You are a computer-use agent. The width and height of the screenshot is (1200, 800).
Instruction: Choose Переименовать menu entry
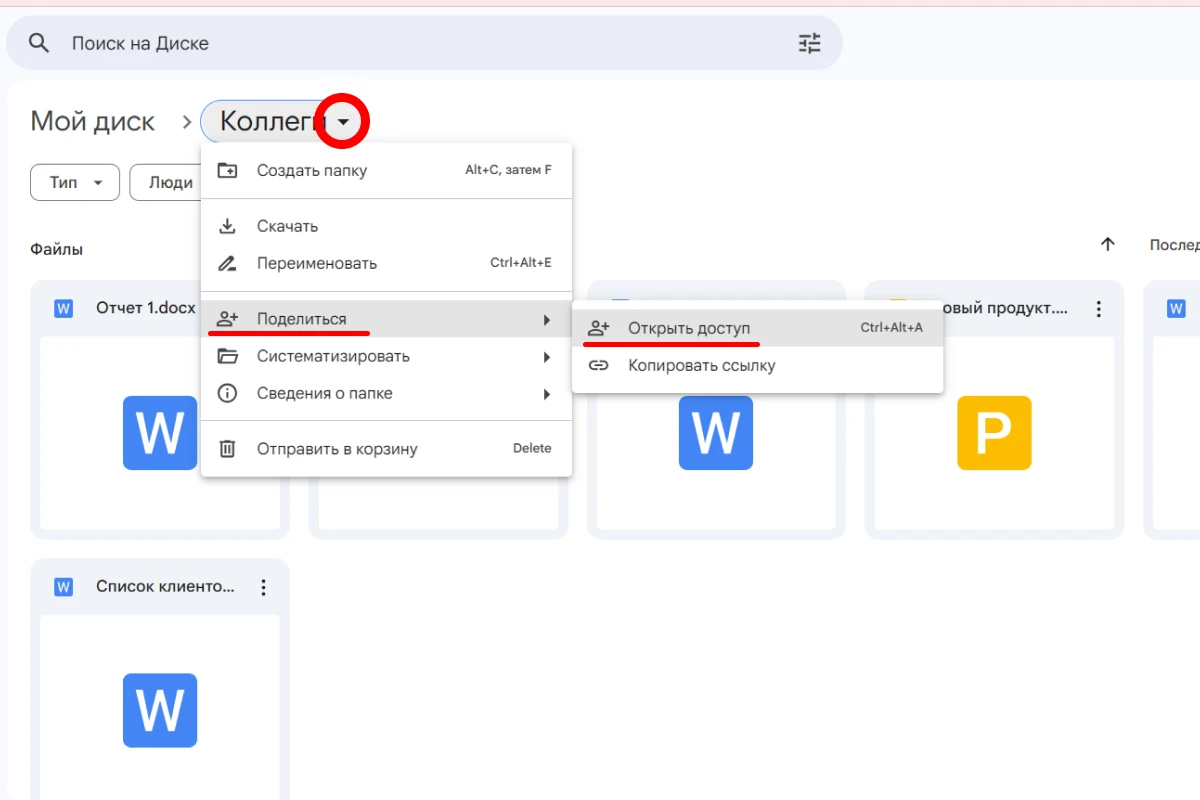coord(386,263)
